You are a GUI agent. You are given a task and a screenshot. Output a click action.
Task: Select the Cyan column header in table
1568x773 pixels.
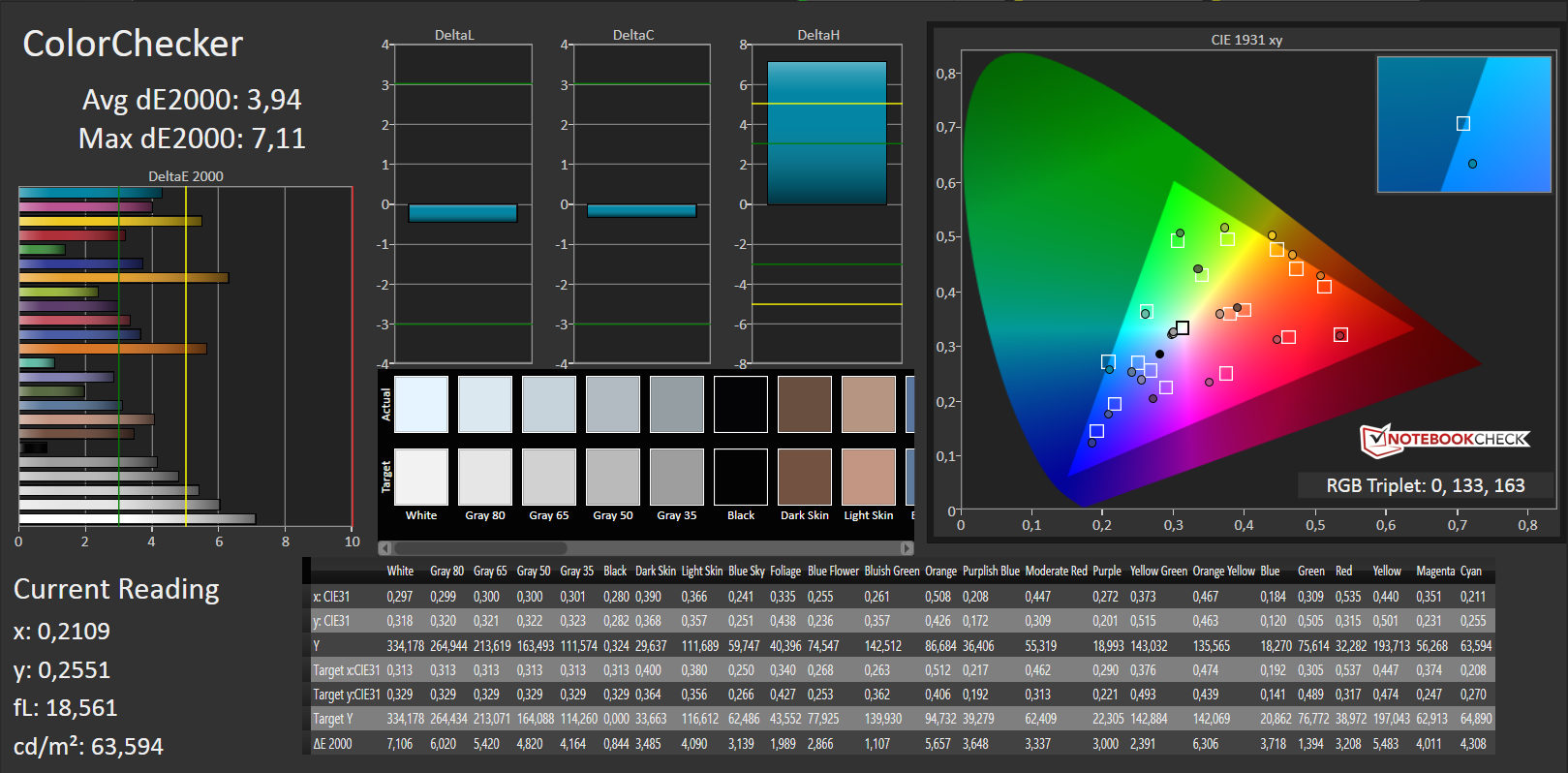[x=1470, y=572]
